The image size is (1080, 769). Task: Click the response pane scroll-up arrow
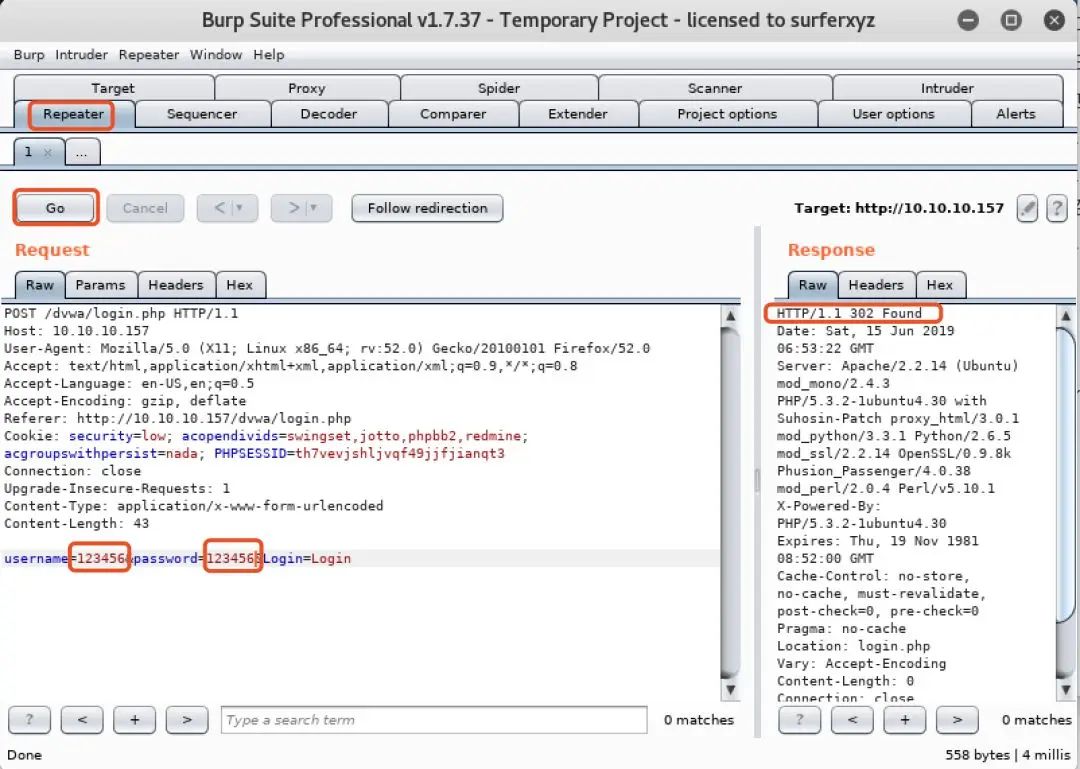point(1066,316)
